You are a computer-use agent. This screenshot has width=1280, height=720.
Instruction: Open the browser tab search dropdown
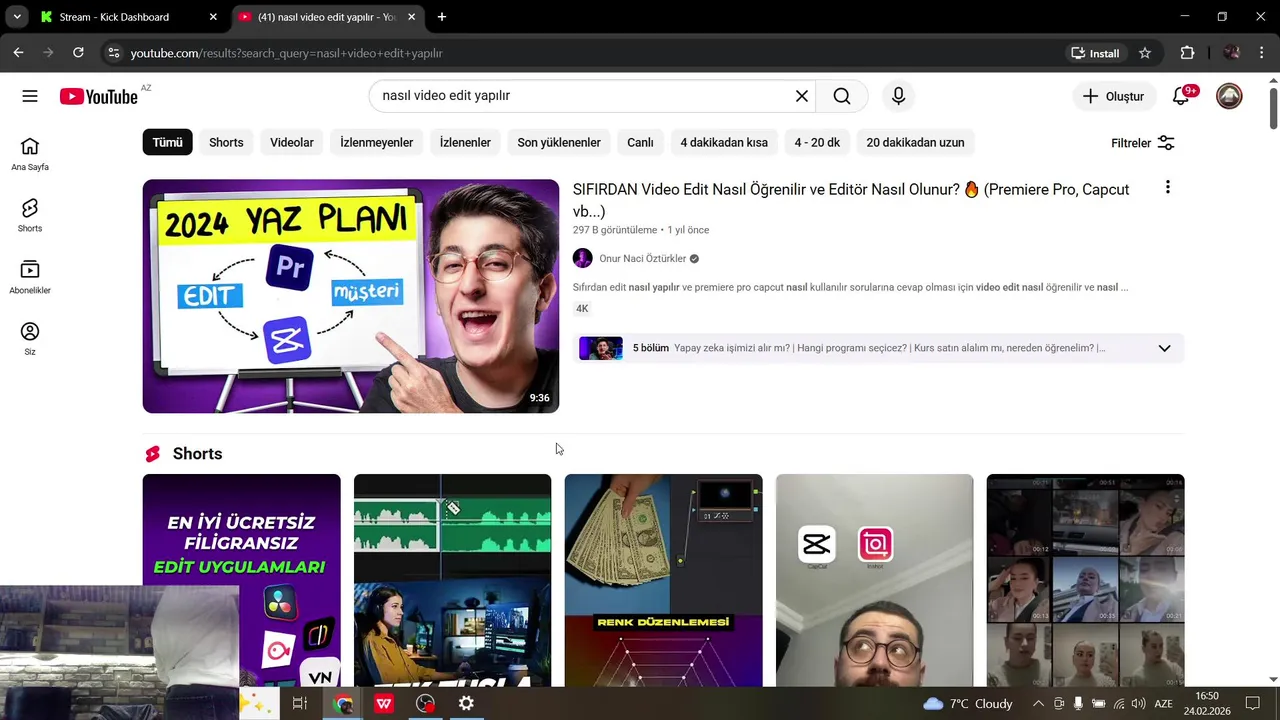(x=17, y=17)
